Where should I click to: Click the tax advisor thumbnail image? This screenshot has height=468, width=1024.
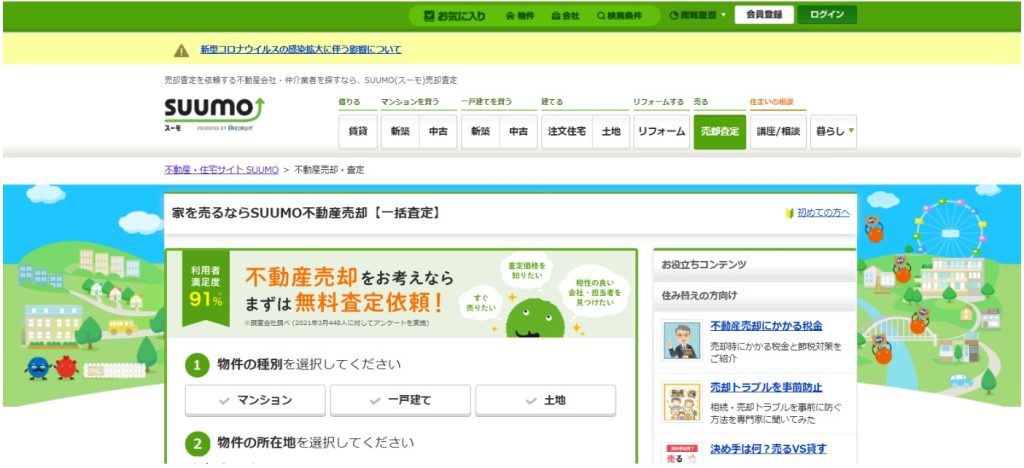click(682, 340)
